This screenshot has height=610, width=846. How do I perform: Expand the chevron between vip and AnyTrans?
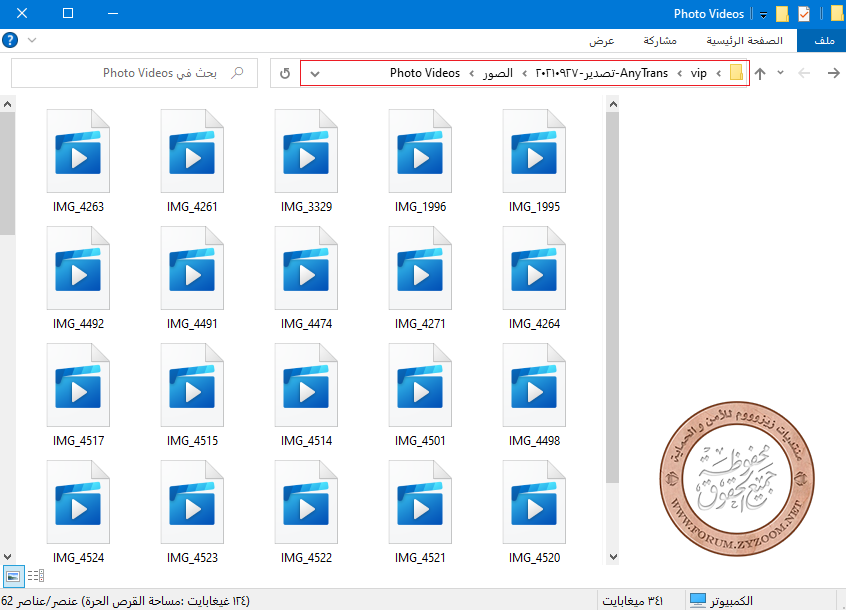click(x=679, y=73)
